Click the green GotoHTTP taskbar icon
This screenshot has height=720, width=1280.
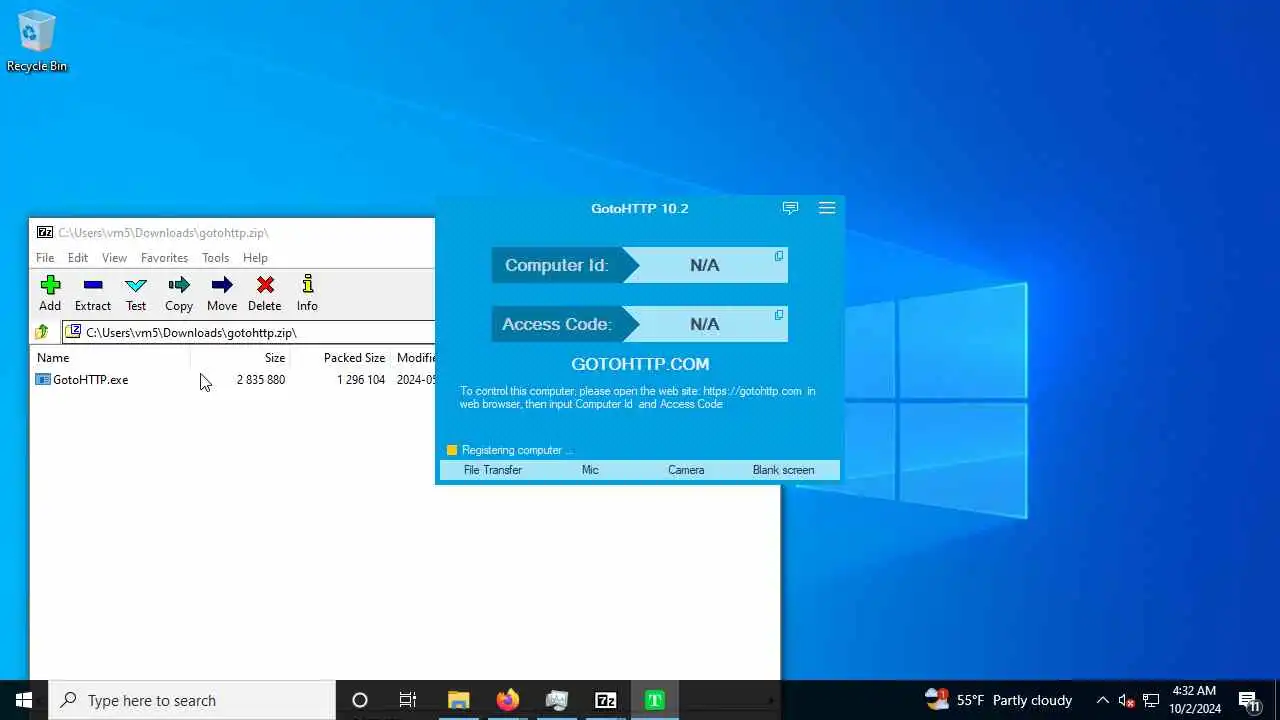[655, 700]
